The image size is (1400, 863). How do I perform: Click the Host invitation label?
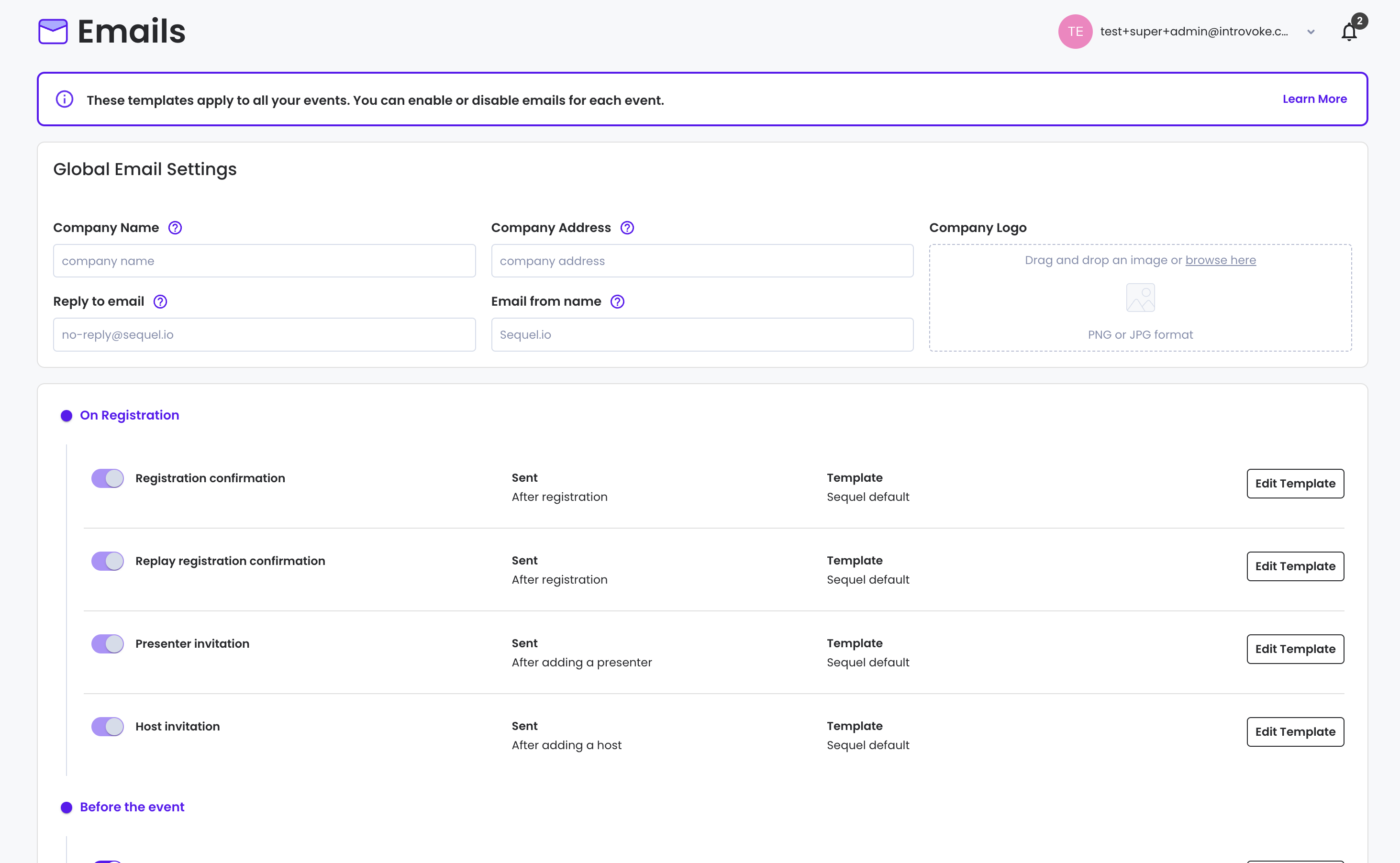coord(178,727)
